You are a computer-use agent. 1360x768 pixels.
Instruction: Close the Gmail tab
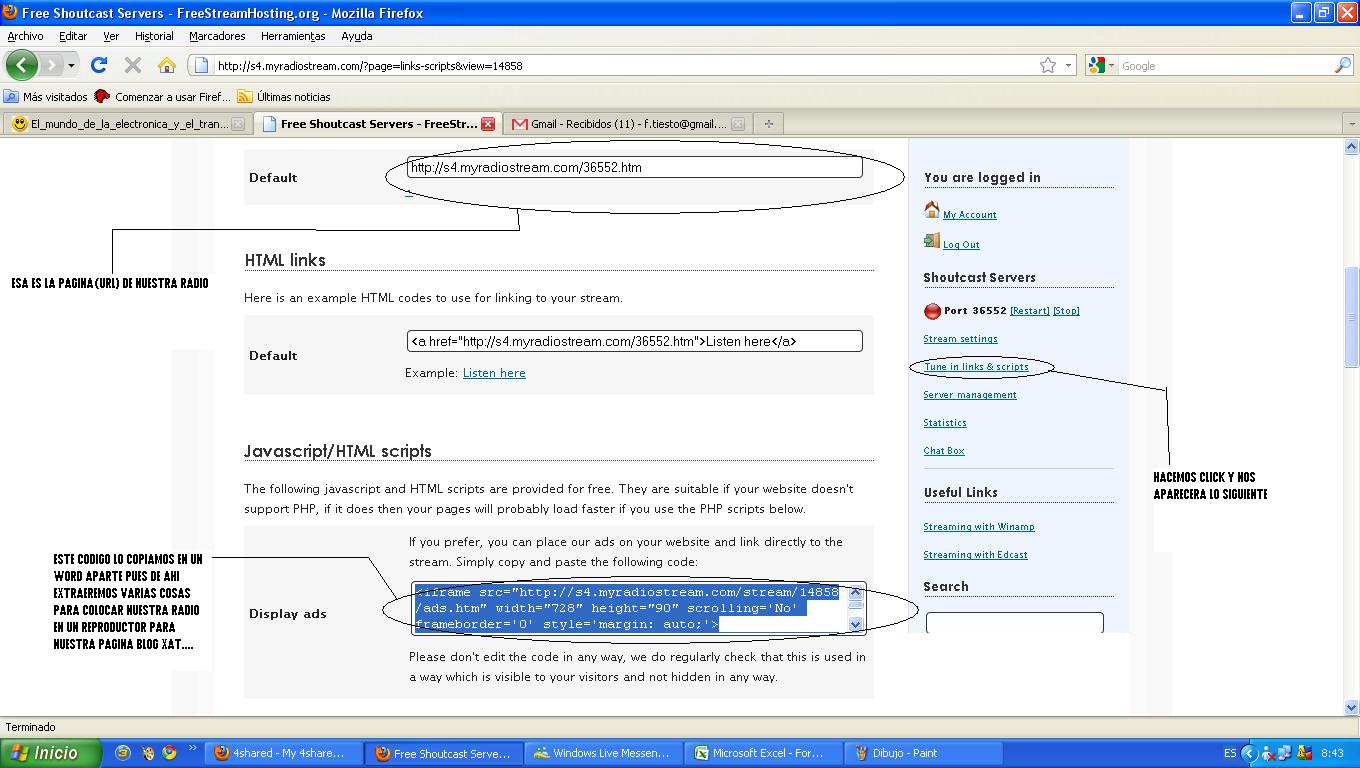[738, 124]
